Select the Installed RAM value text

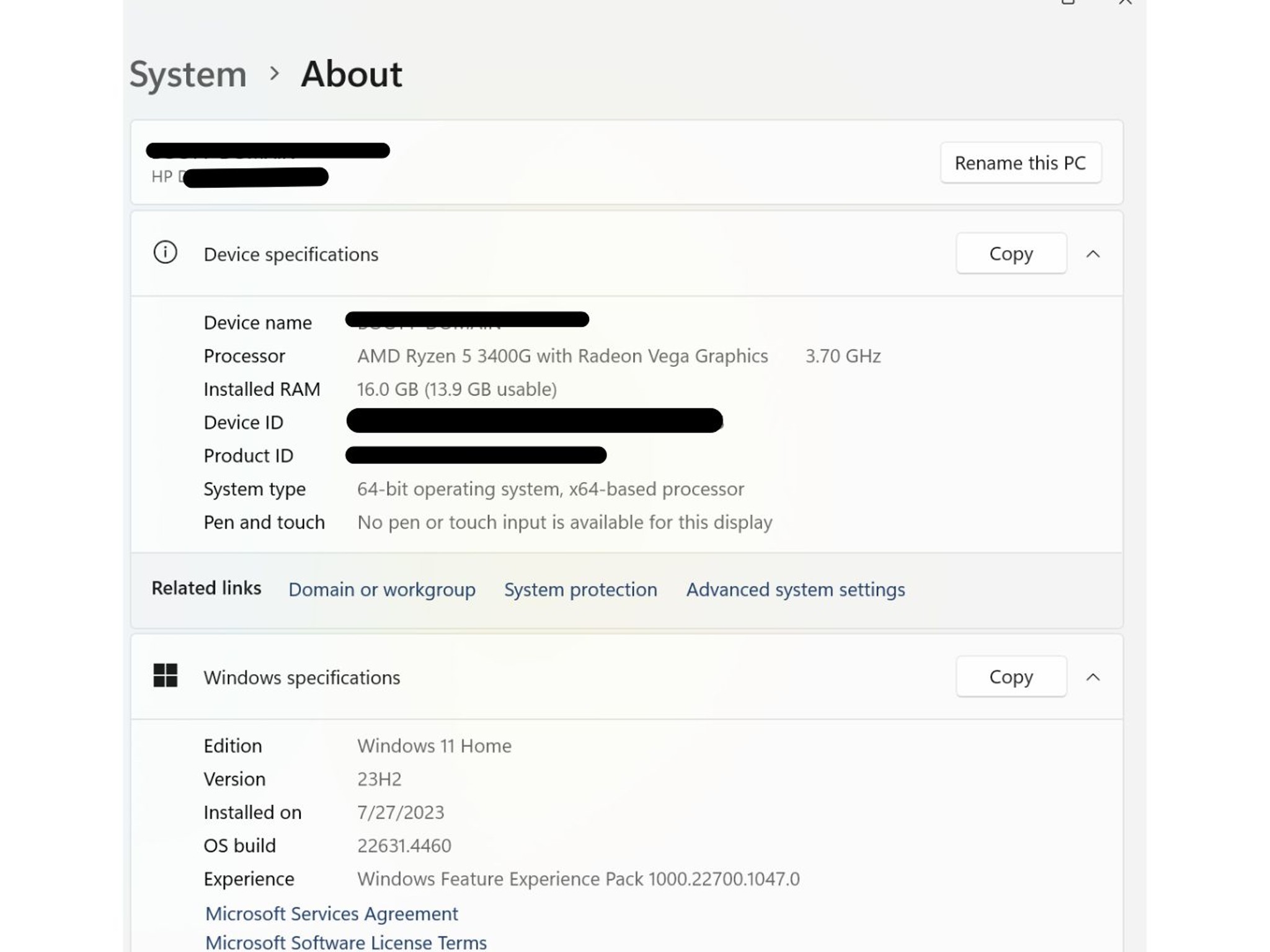[456, 389]
